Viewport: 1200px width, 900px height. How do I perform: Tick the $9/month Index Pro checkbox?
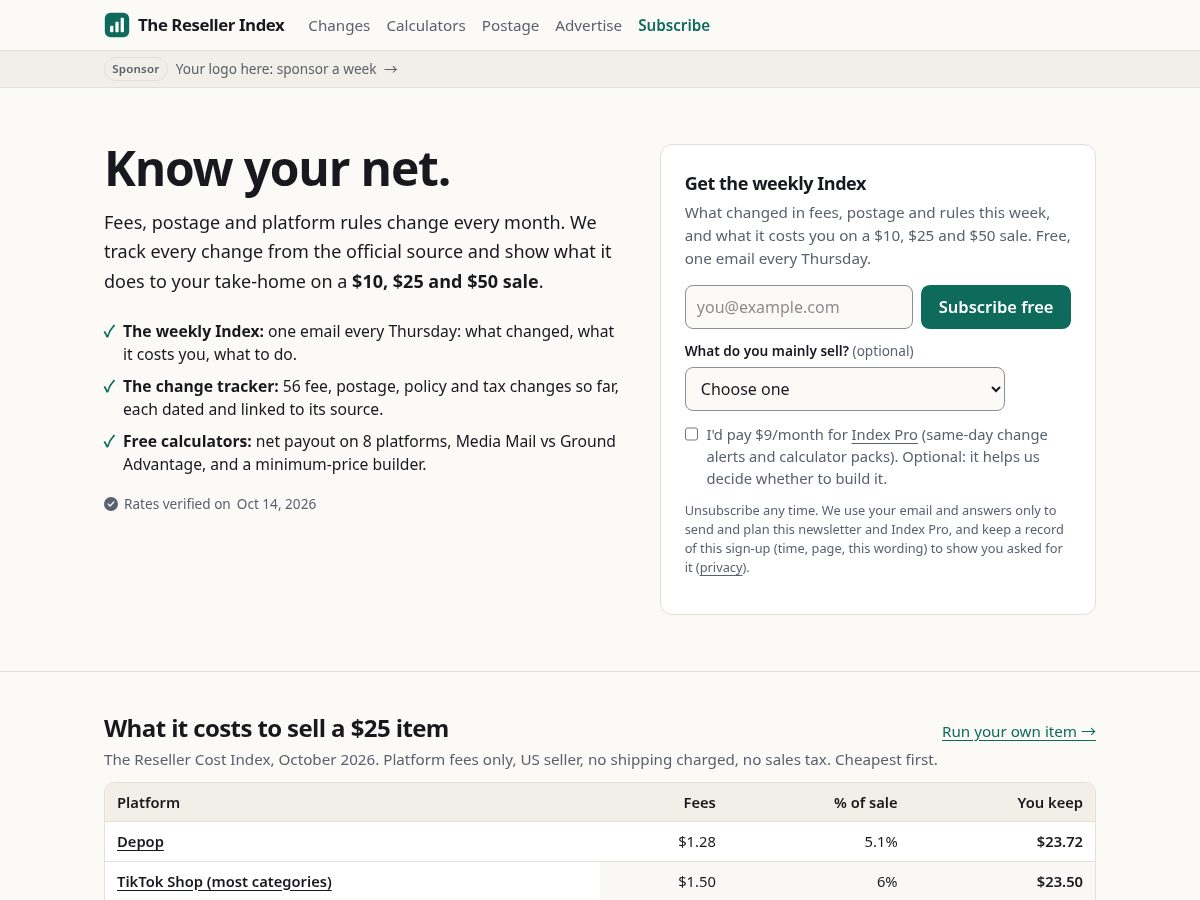(691, 434)
